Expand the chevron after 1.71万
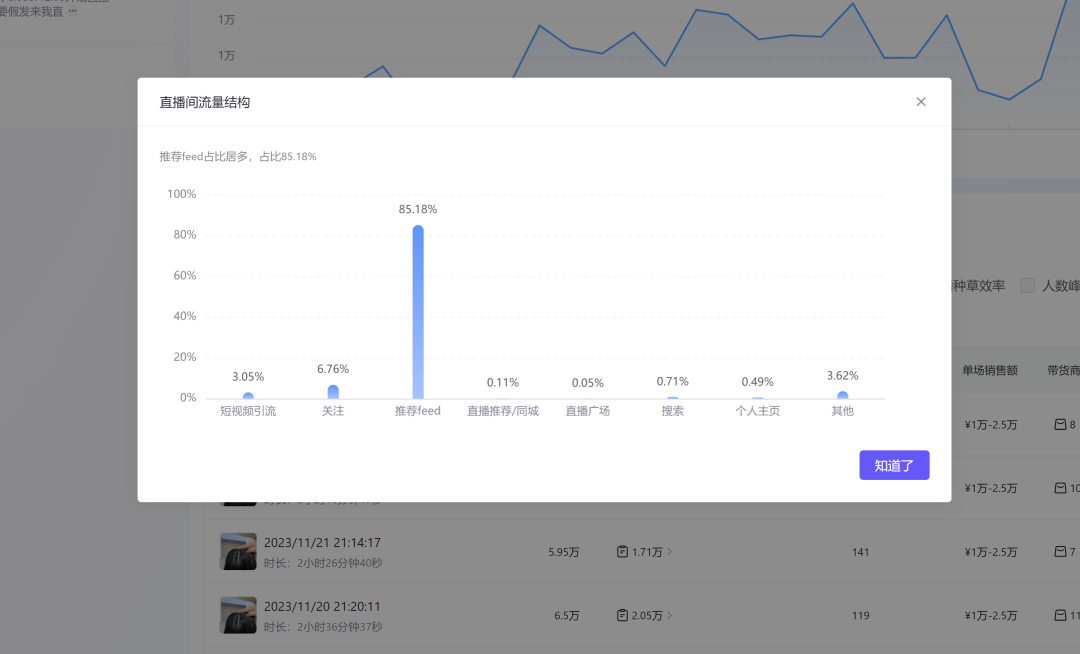 (x=670, y=552)
